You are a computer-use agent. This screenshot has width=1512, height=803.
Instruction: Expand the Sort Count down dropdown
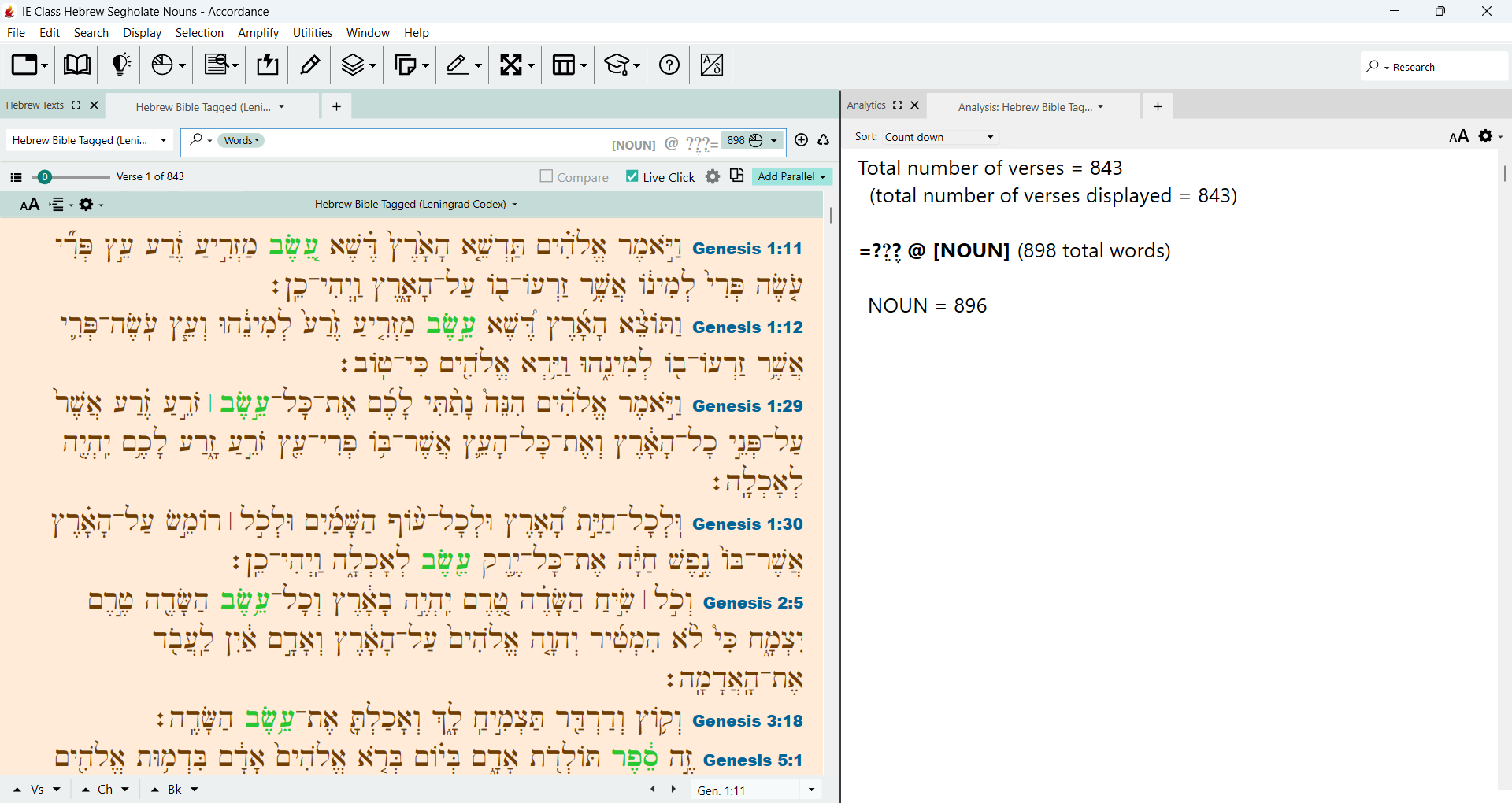[x=939, y=137]
